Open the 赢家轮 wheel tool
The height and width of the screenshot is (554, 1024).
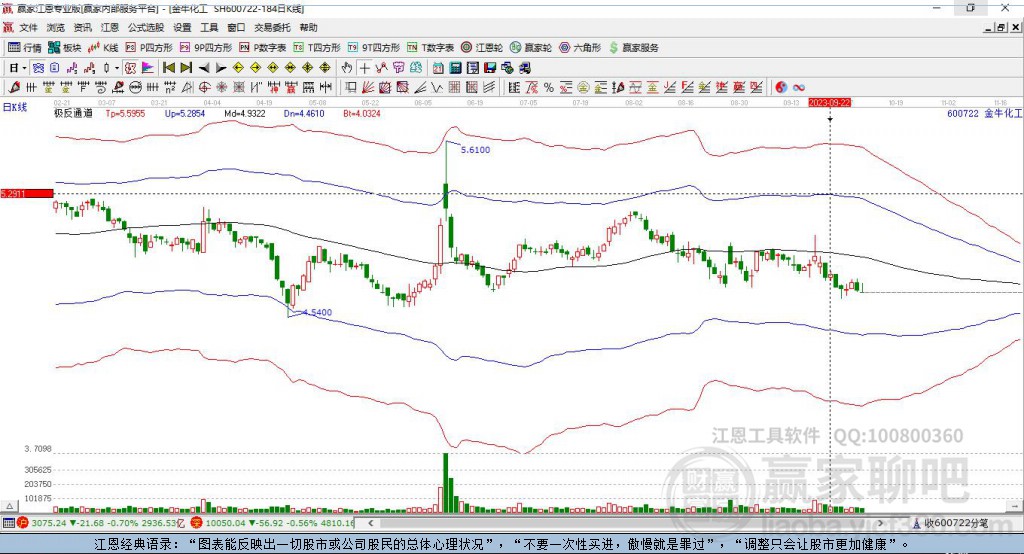pos(531,48)
